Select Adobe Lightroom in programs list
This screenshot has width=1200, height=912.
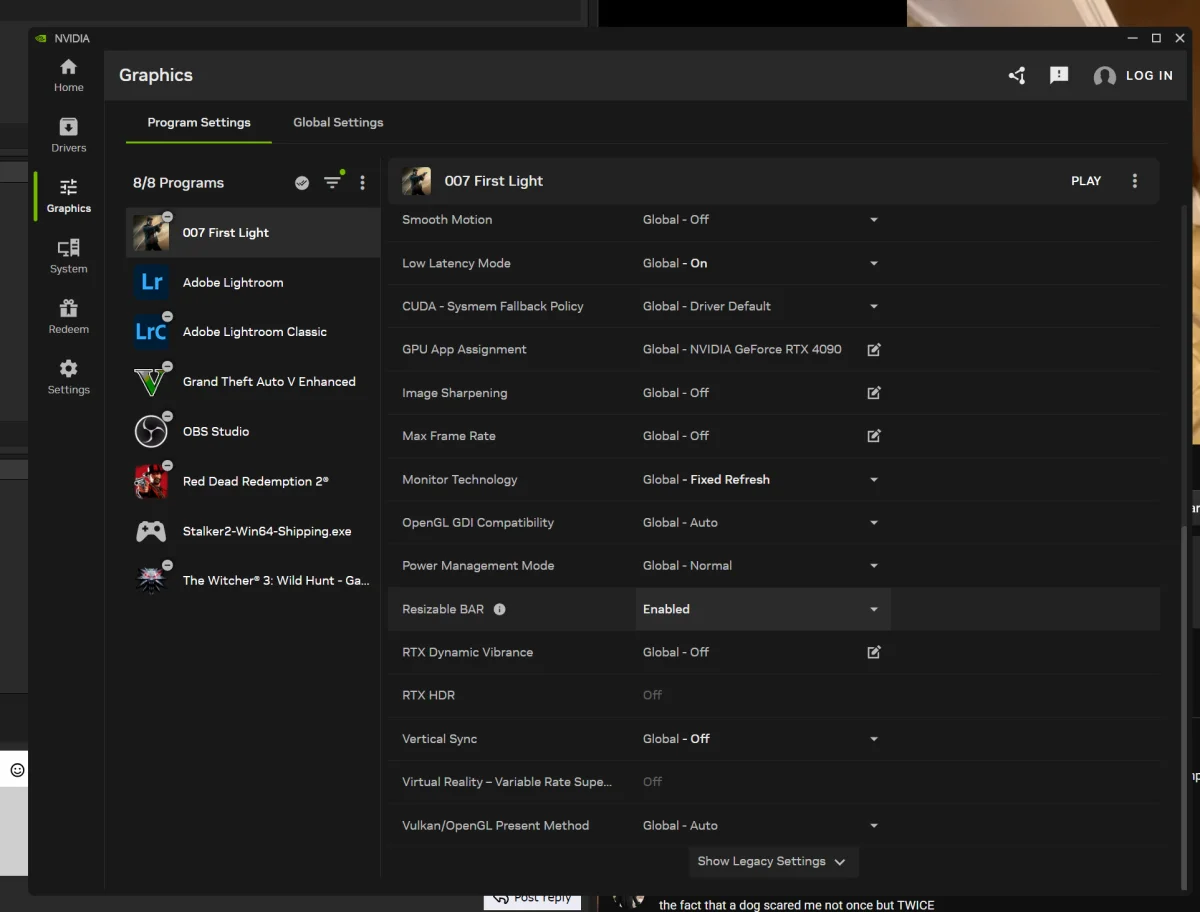click(x=253, y=283)
